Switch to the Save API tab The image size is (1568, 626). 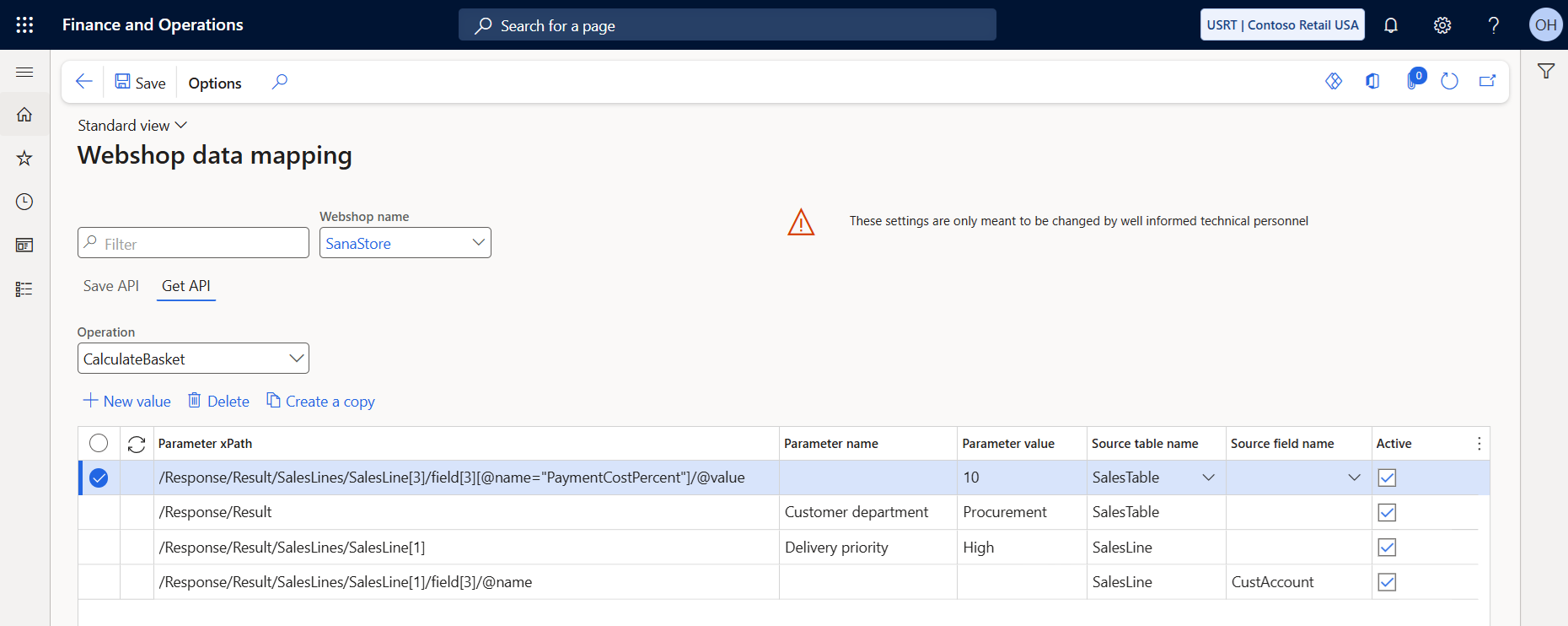coord(110,286)
